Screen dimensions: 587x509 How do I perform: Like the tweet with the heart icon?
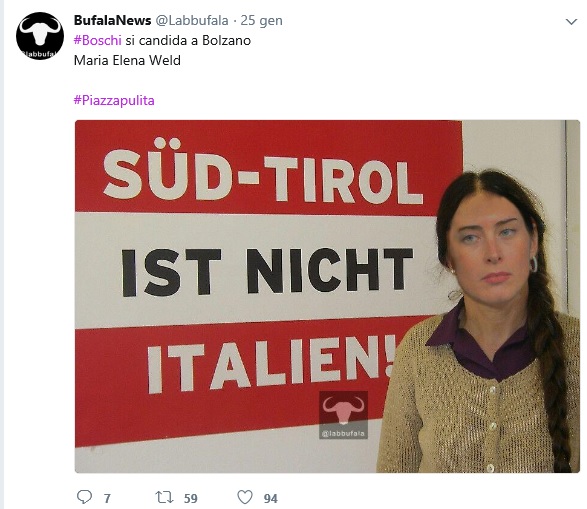(x=245, y=497)
